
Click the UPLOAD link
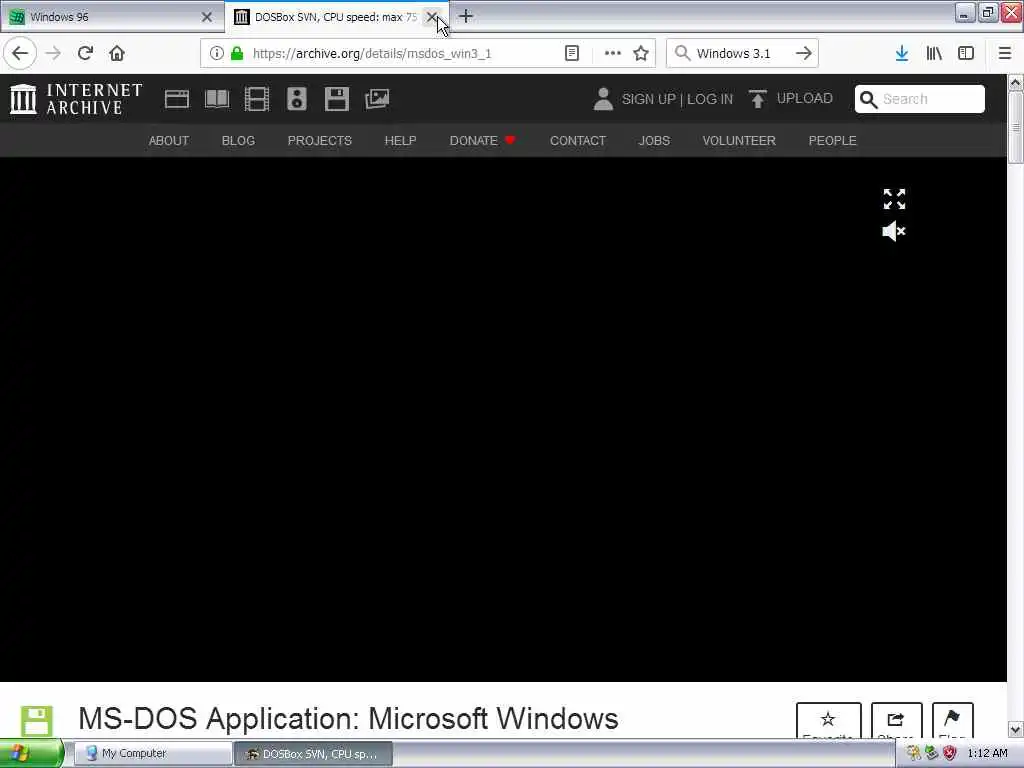pos(805,99)
